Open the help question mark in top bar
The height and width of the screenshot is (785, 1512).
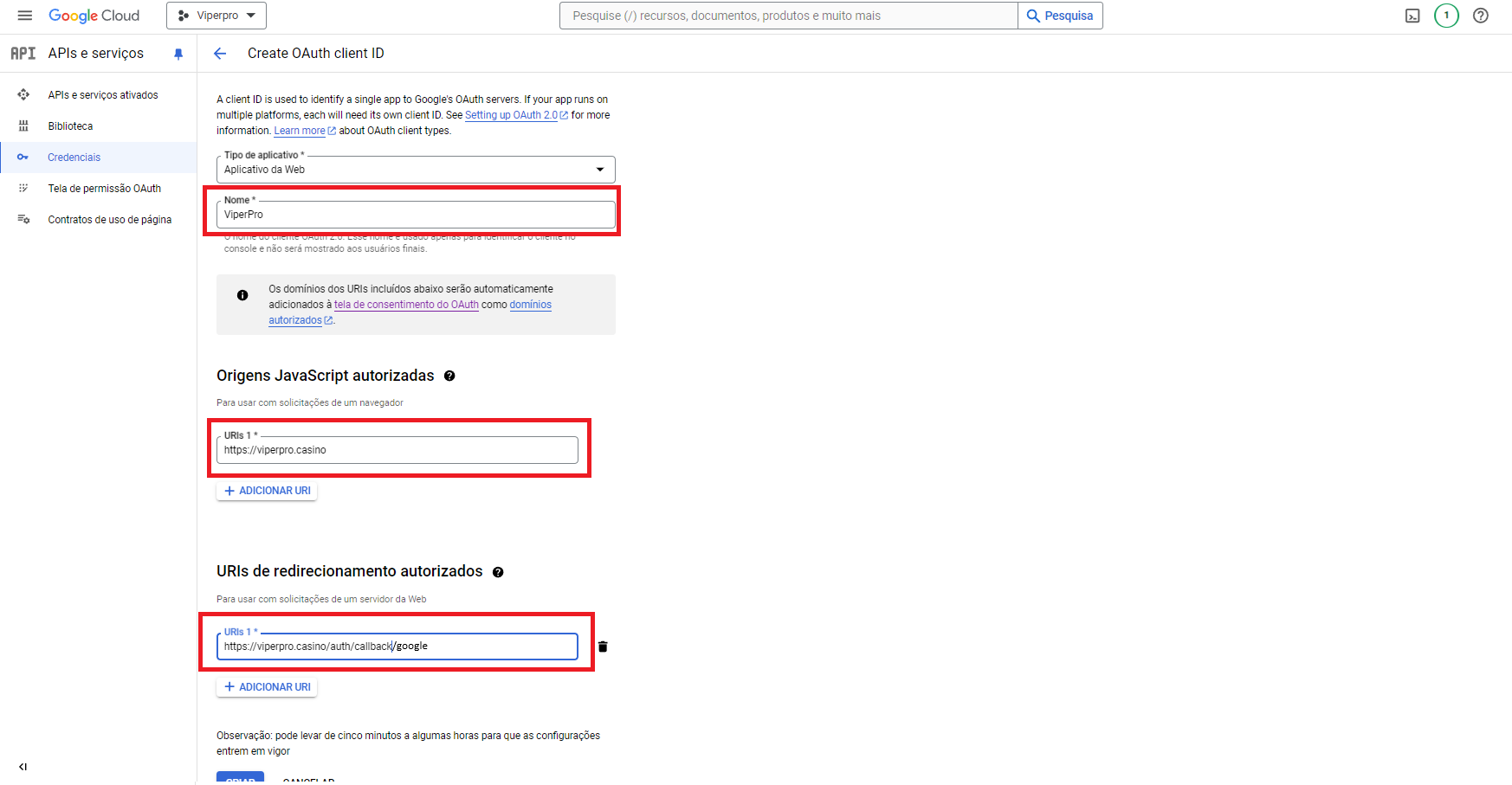coord(1481,16)
